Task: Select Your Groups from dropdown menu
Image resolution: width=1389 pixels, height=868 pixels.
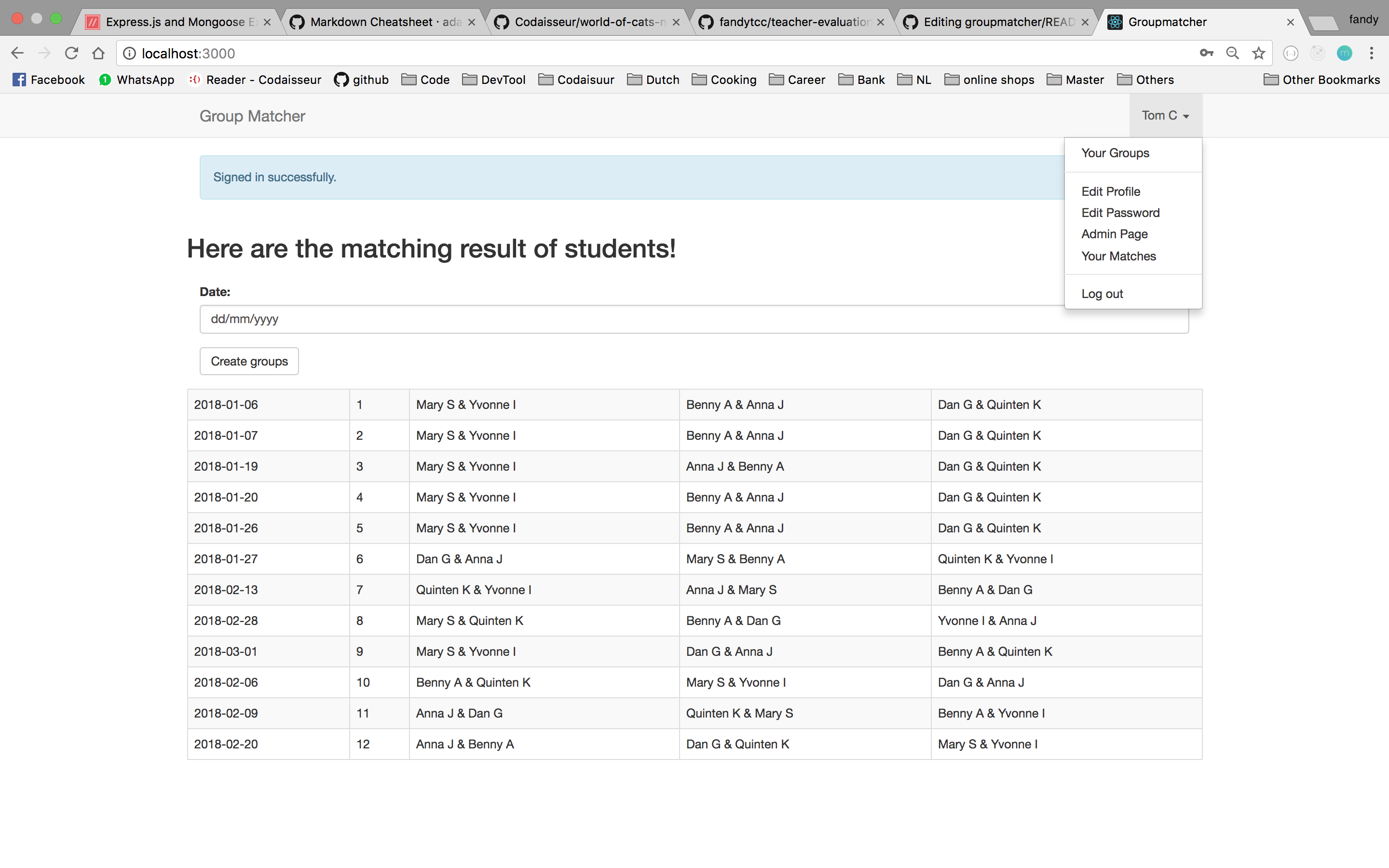Action: (1115, 153)
